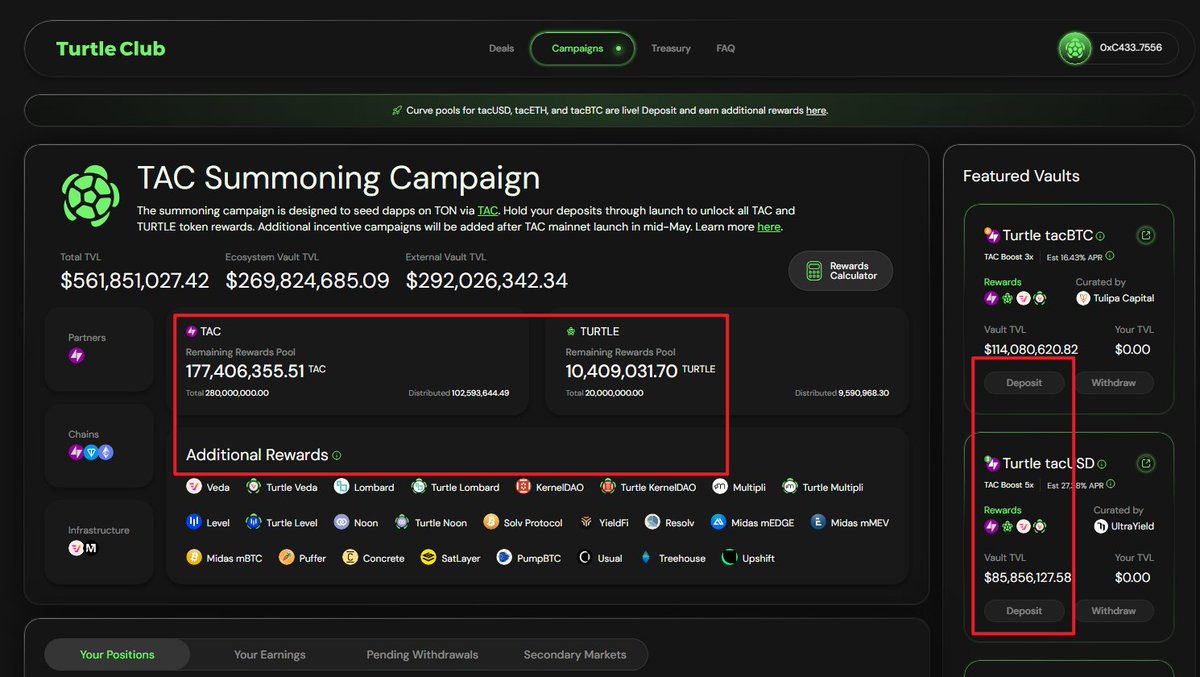Switch to the Your Positions tab
This screenshot has width=1200, height=677.
coord(117,655)
